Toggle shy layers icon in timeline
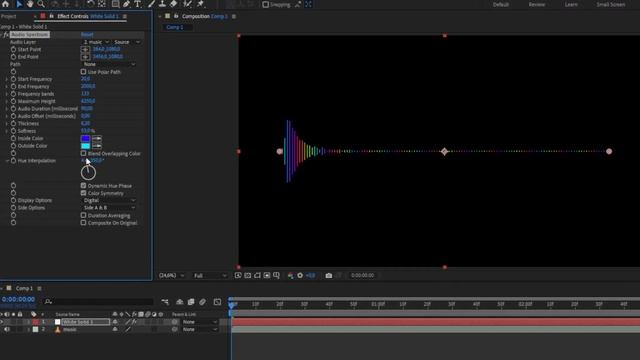 180,302
